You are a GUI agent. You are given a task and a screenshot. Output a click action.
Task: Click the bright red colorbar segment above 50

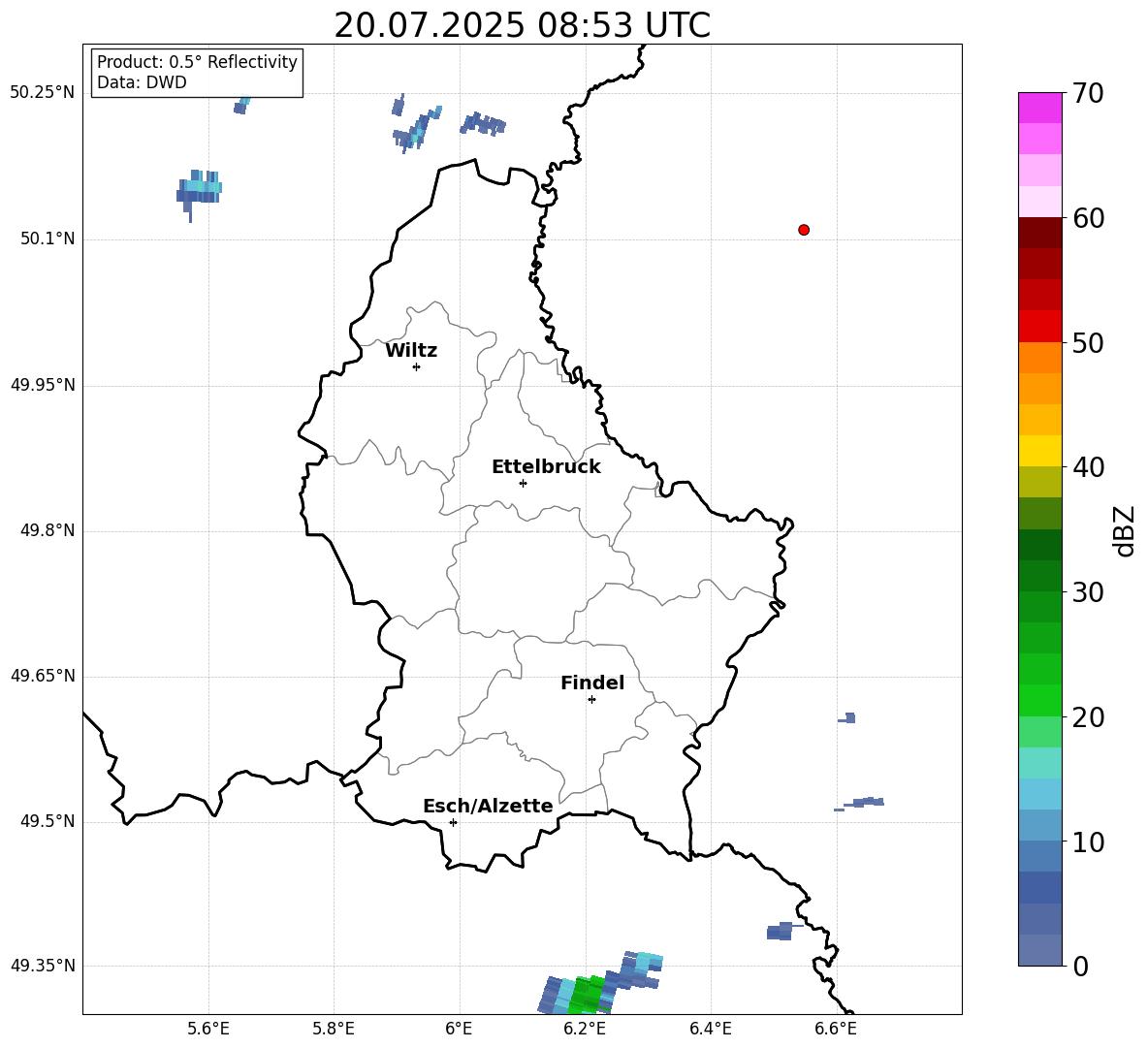(x=1040, y=327)
